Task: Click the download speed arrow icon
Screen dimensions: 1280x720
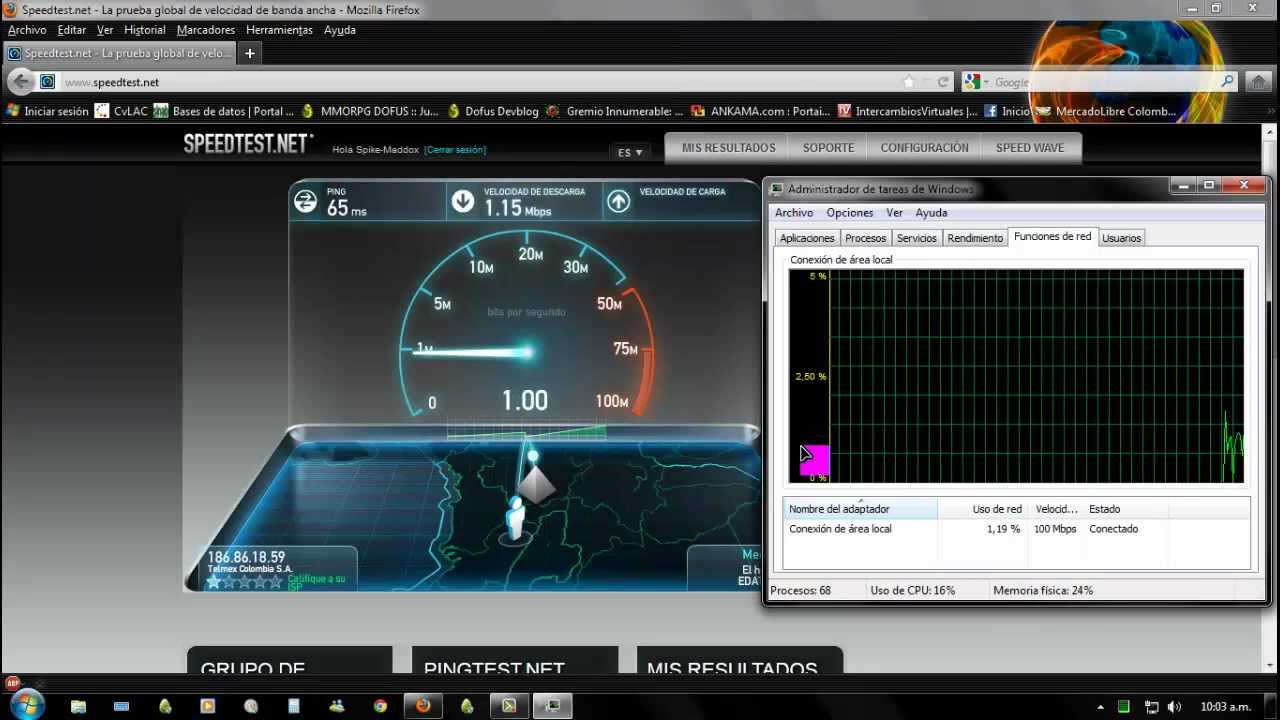Action: [x=462, y=201]
